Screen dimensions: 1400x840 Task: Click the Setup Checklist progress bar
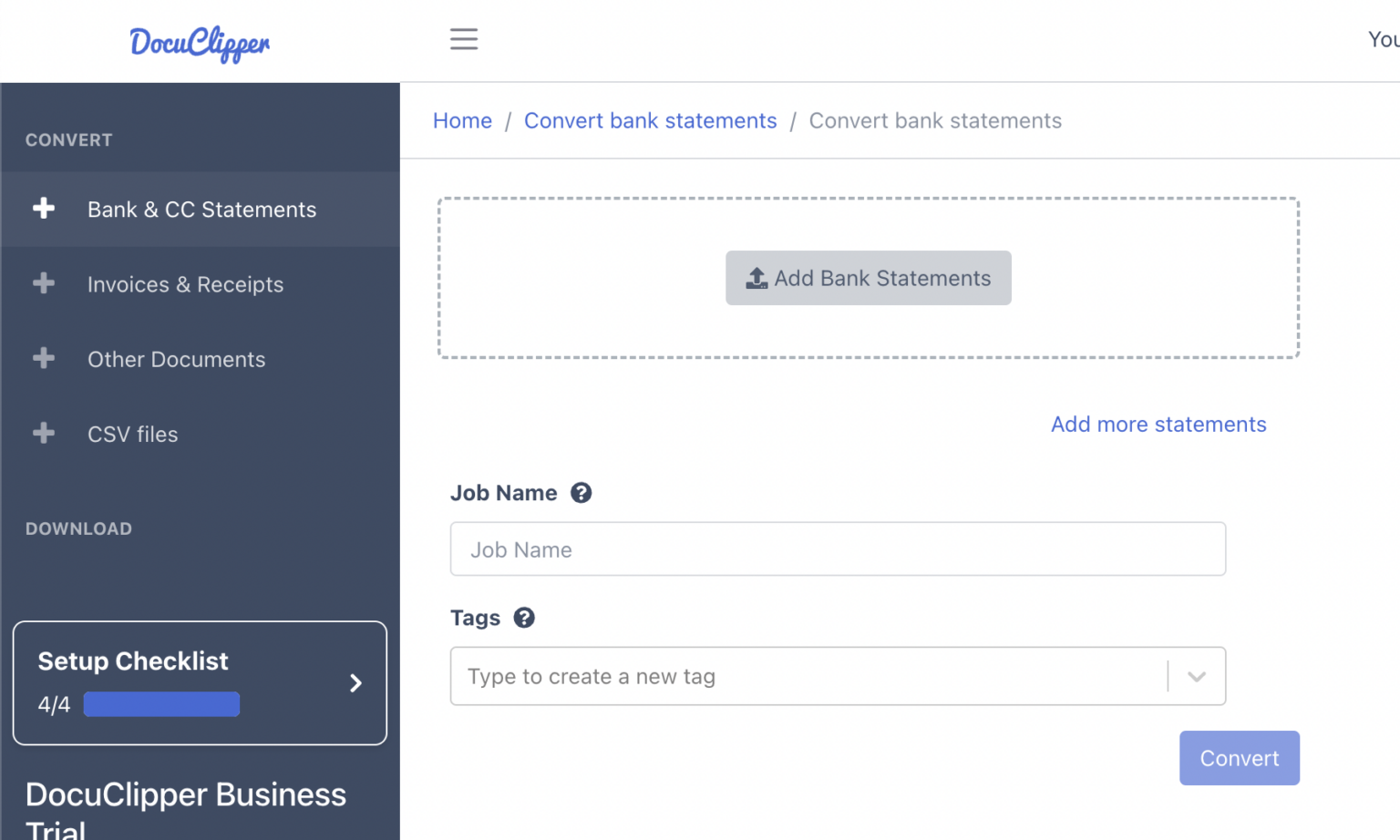(x=161, y=703)
